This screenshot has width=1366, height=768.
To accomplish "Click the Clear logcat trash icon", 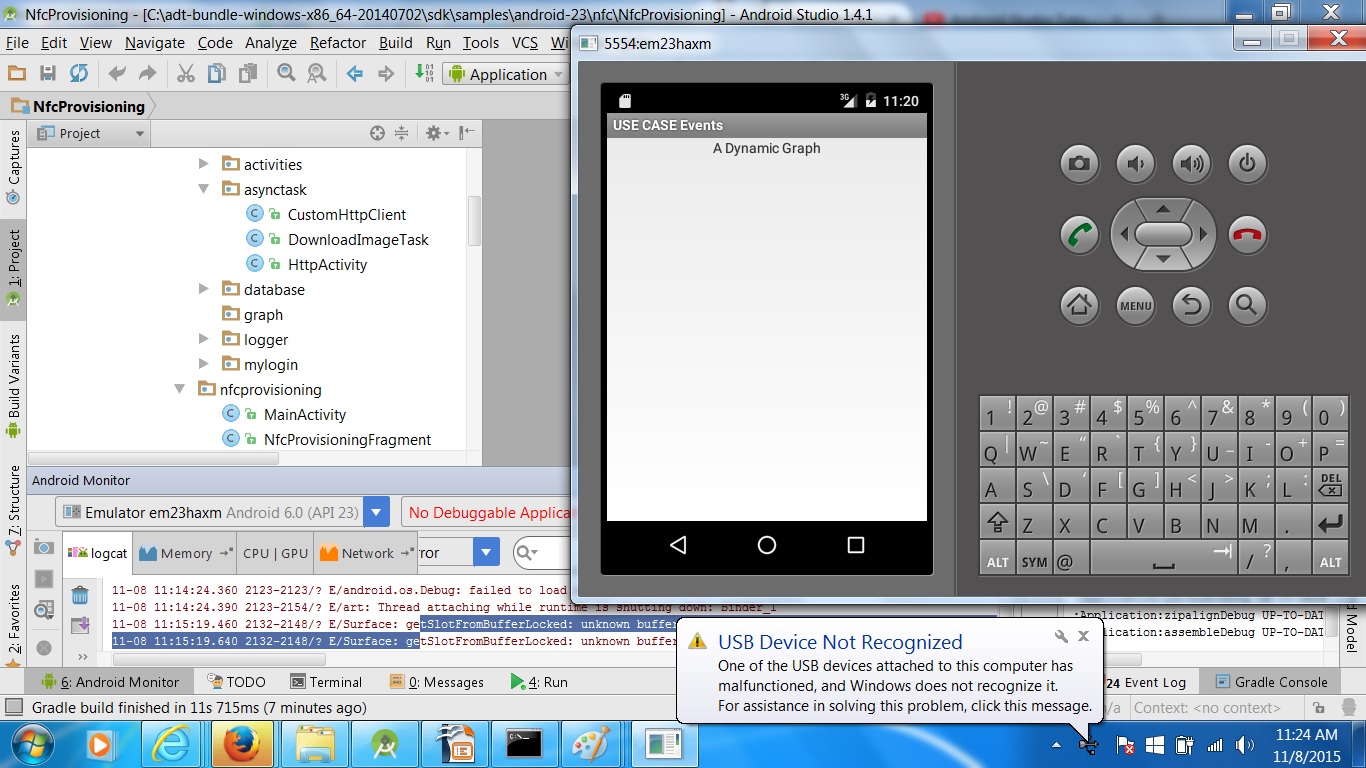I will coord(80,596).
